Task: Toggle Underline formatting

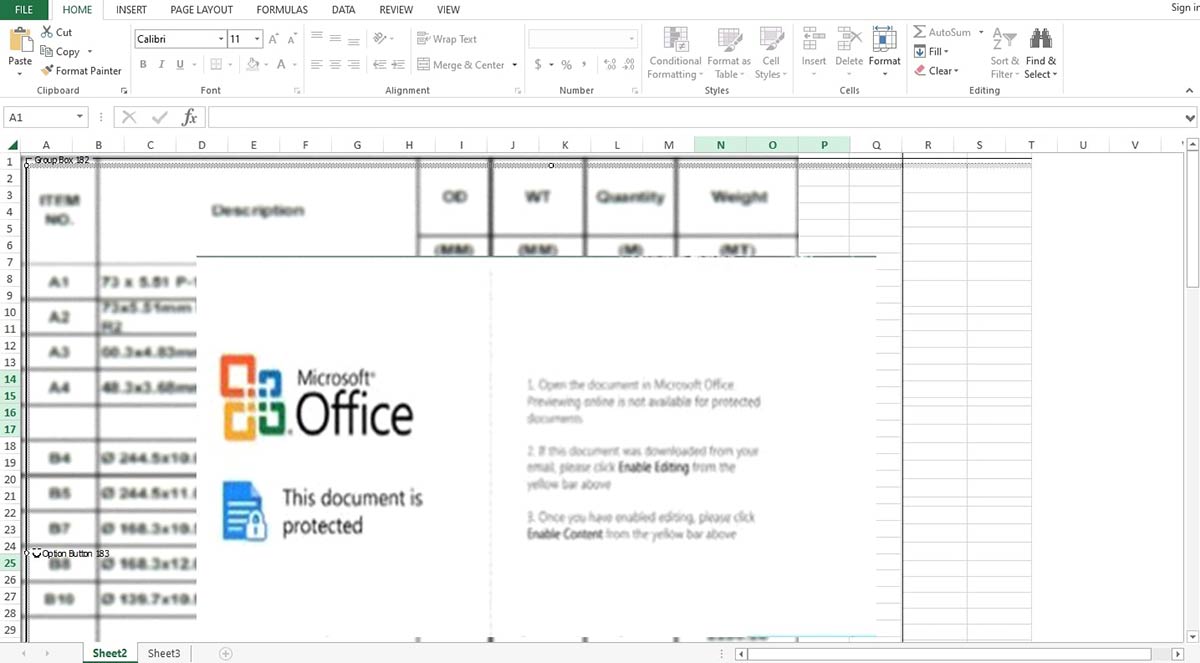Action: [180, 64]
